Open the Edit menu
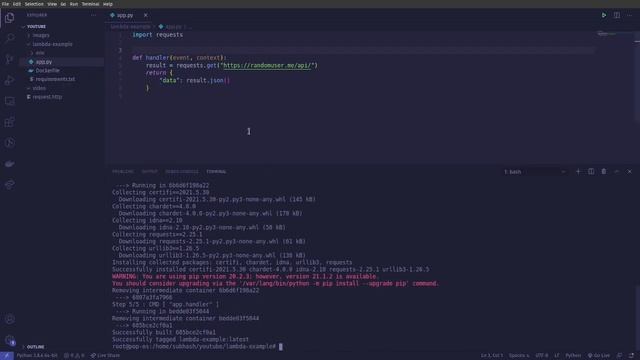 pyautogui.click(x=17, y=4)
